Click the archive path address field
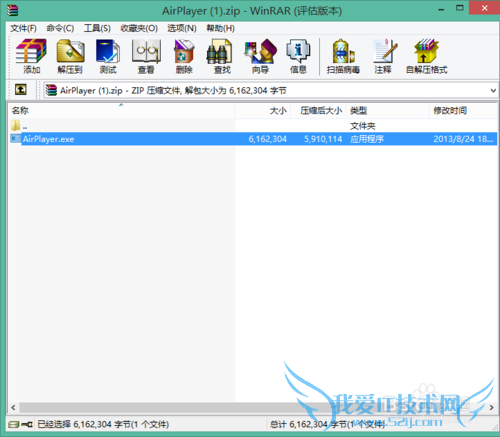500x437 pixels. tap(270, 90)
